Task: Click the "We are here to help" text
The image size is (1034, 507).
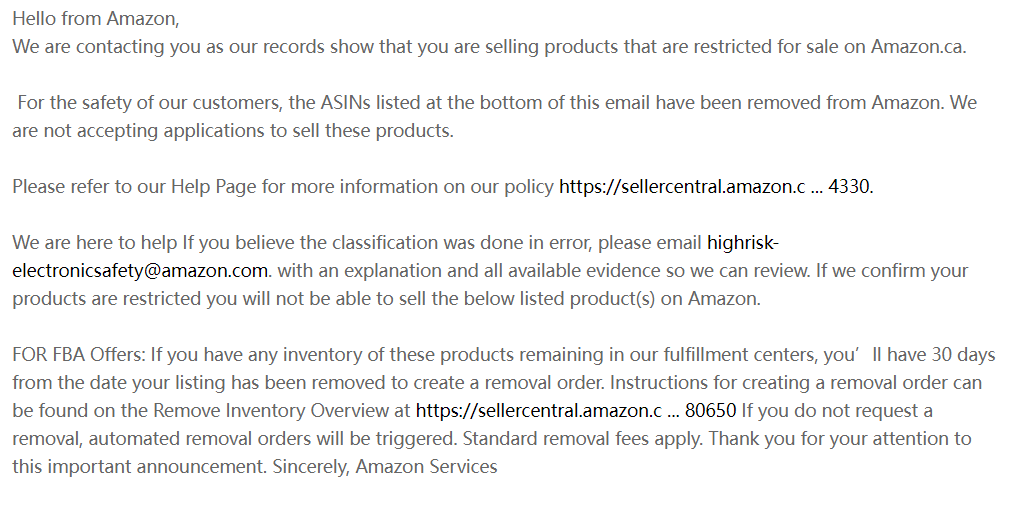Action: coord(94,242)
